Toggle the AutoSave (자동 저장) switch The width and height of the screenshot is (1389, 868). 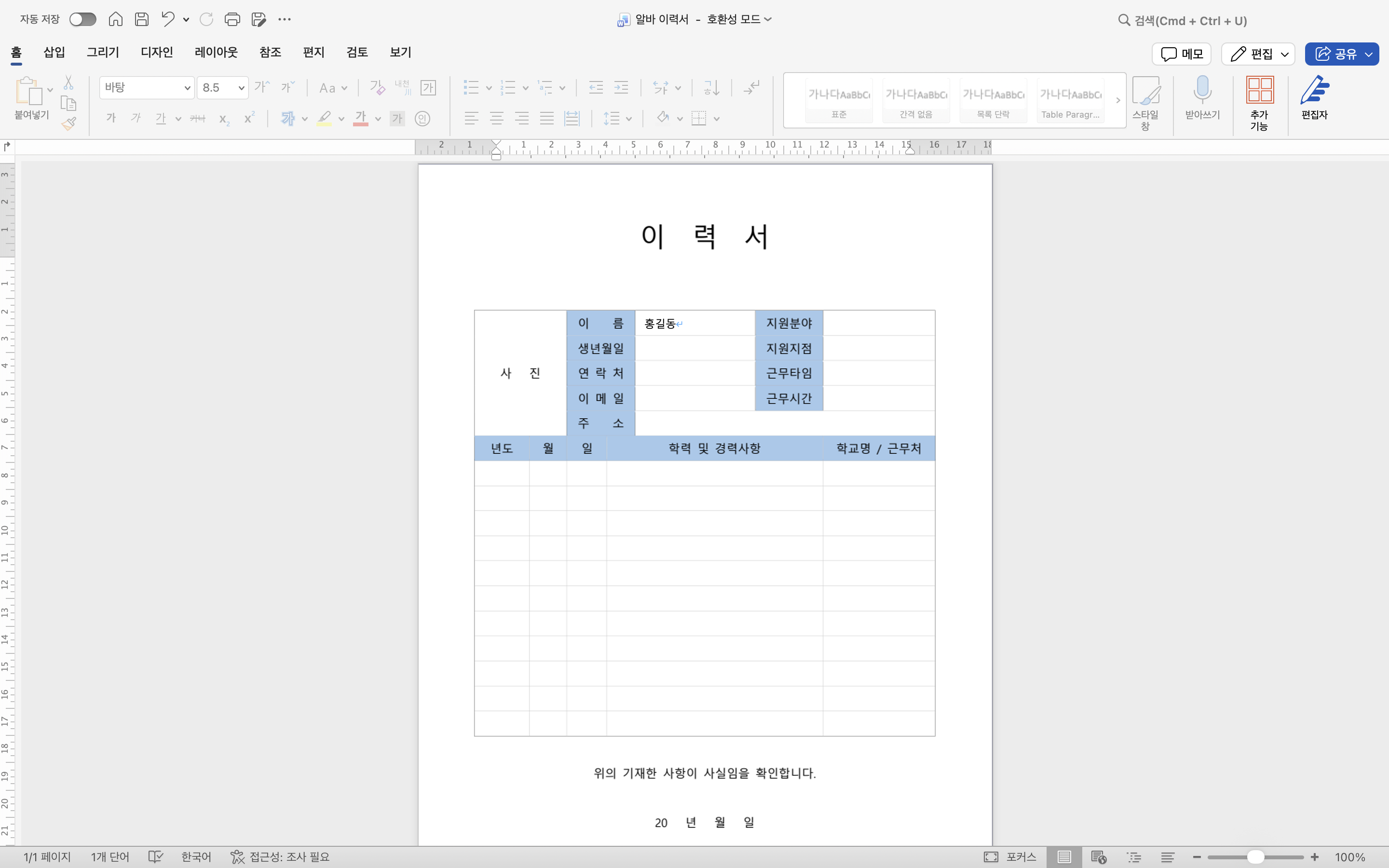point(82,19)
